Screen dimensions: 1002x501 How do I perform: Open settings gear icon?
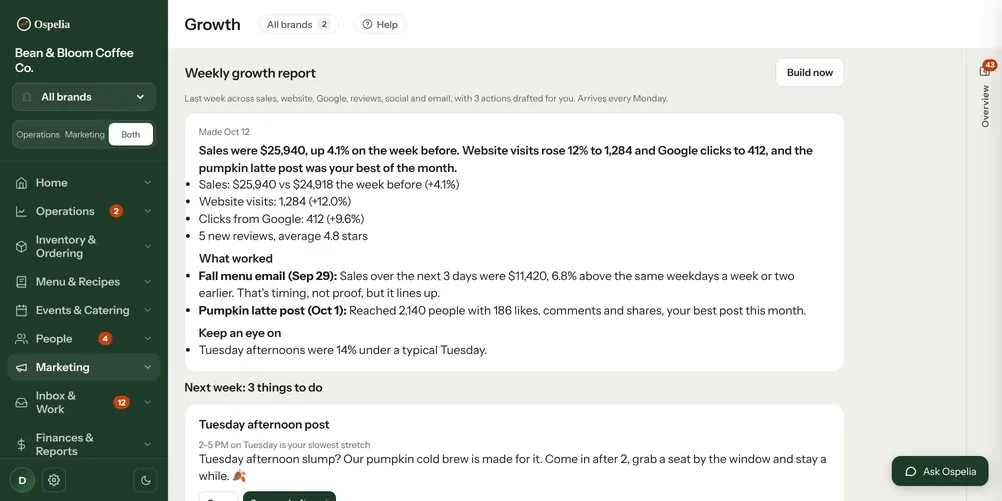click(x=54, y=480)
